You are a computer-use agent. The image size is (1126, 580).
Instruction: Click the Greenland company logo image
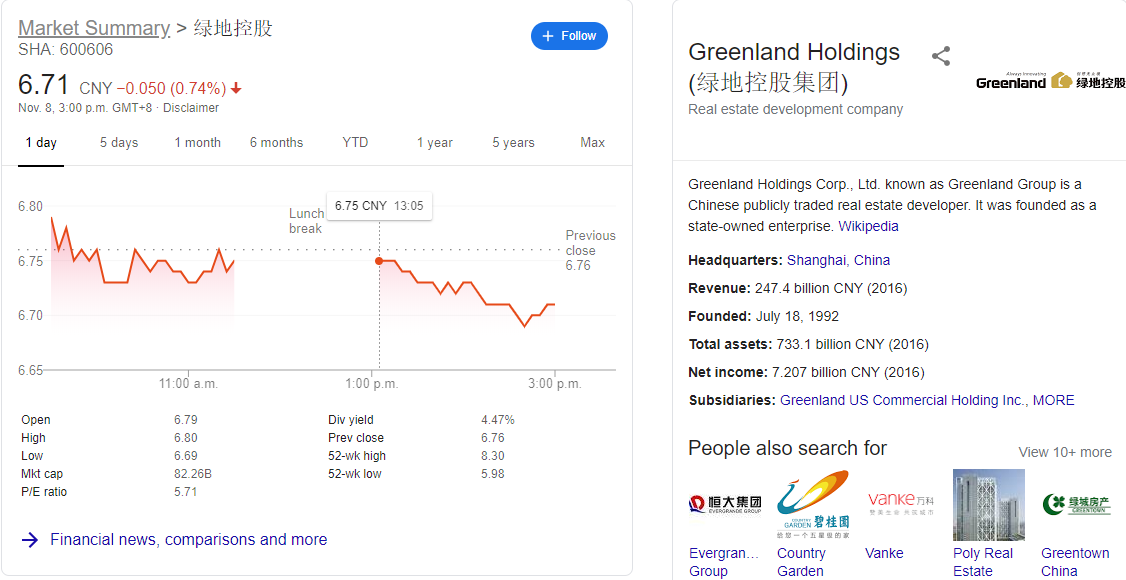pos(1051,81)
